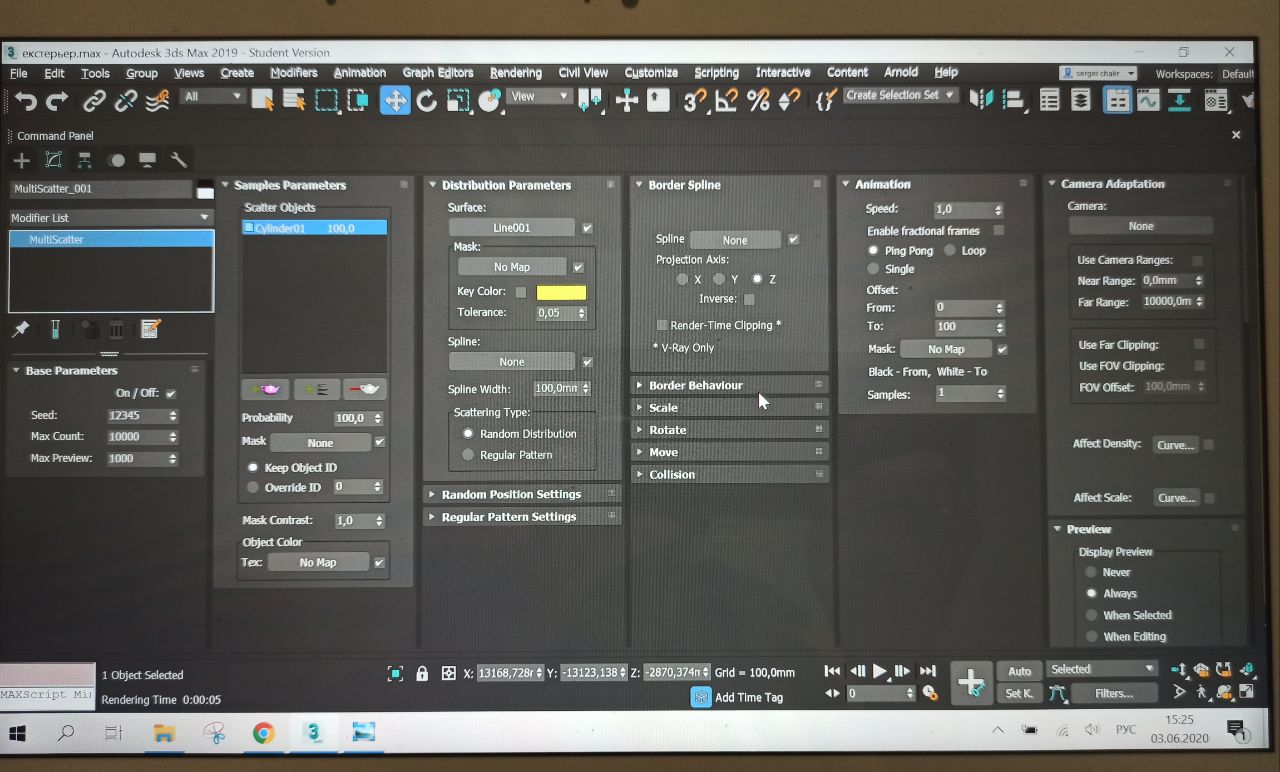This screenshot has width=1280, height=772.
Task: Open the Scripting menu
Action: pyautogui.click(x=717, y=73)
